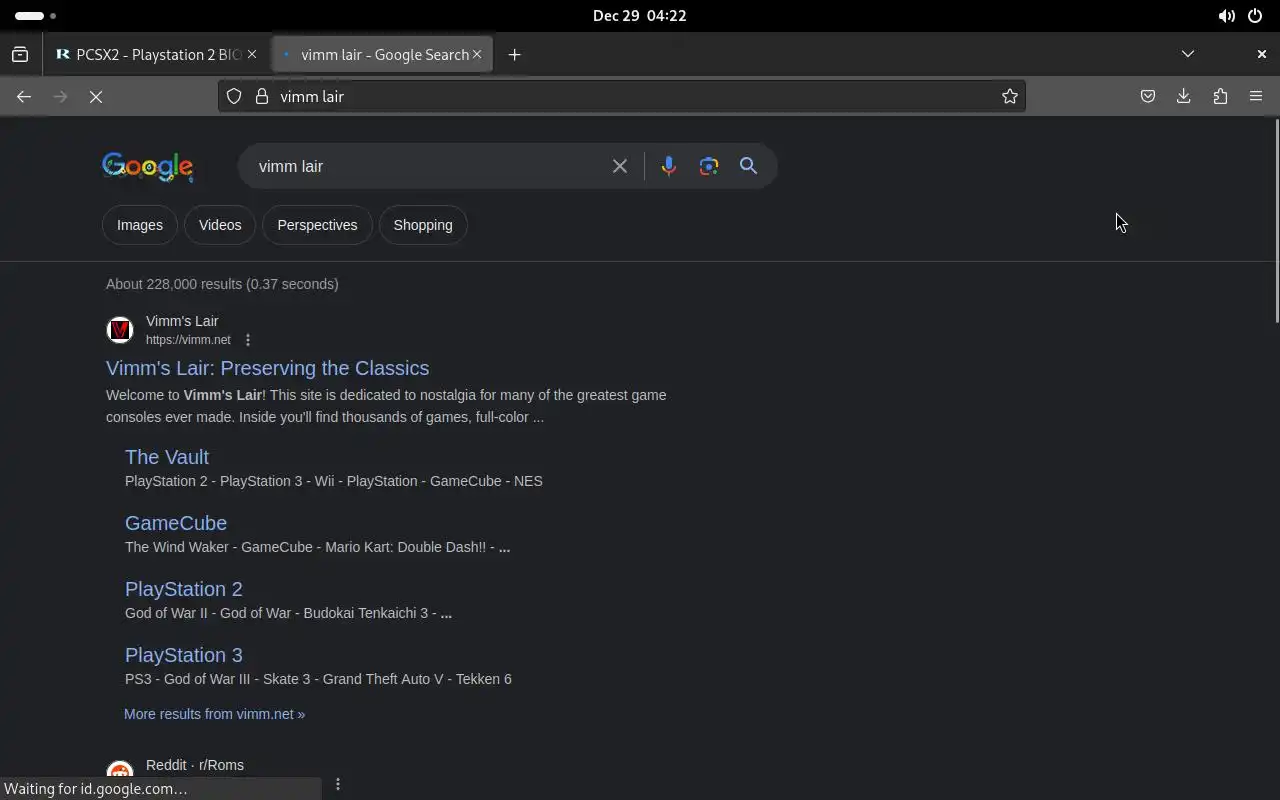Clear the Google search box

(x=620, y=166)
